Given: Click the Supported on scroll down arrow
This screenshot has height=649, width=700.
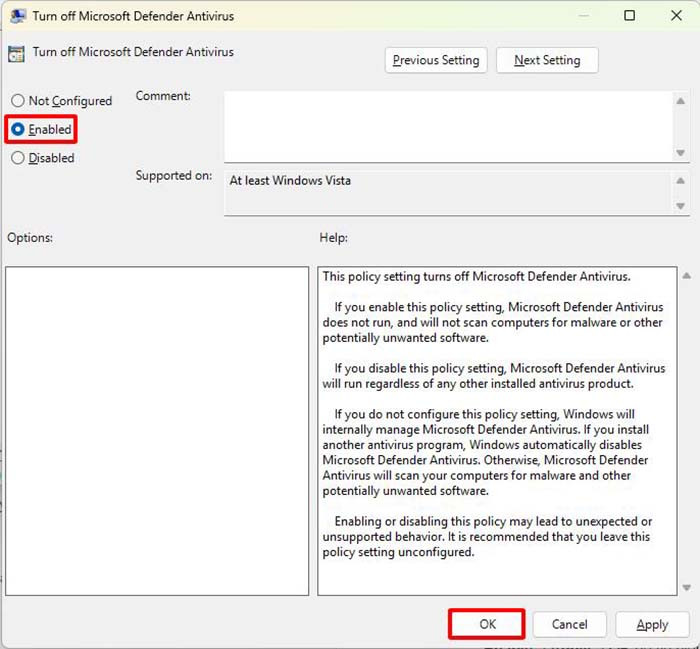Looking at the screenshot, I should pos(681,206).
